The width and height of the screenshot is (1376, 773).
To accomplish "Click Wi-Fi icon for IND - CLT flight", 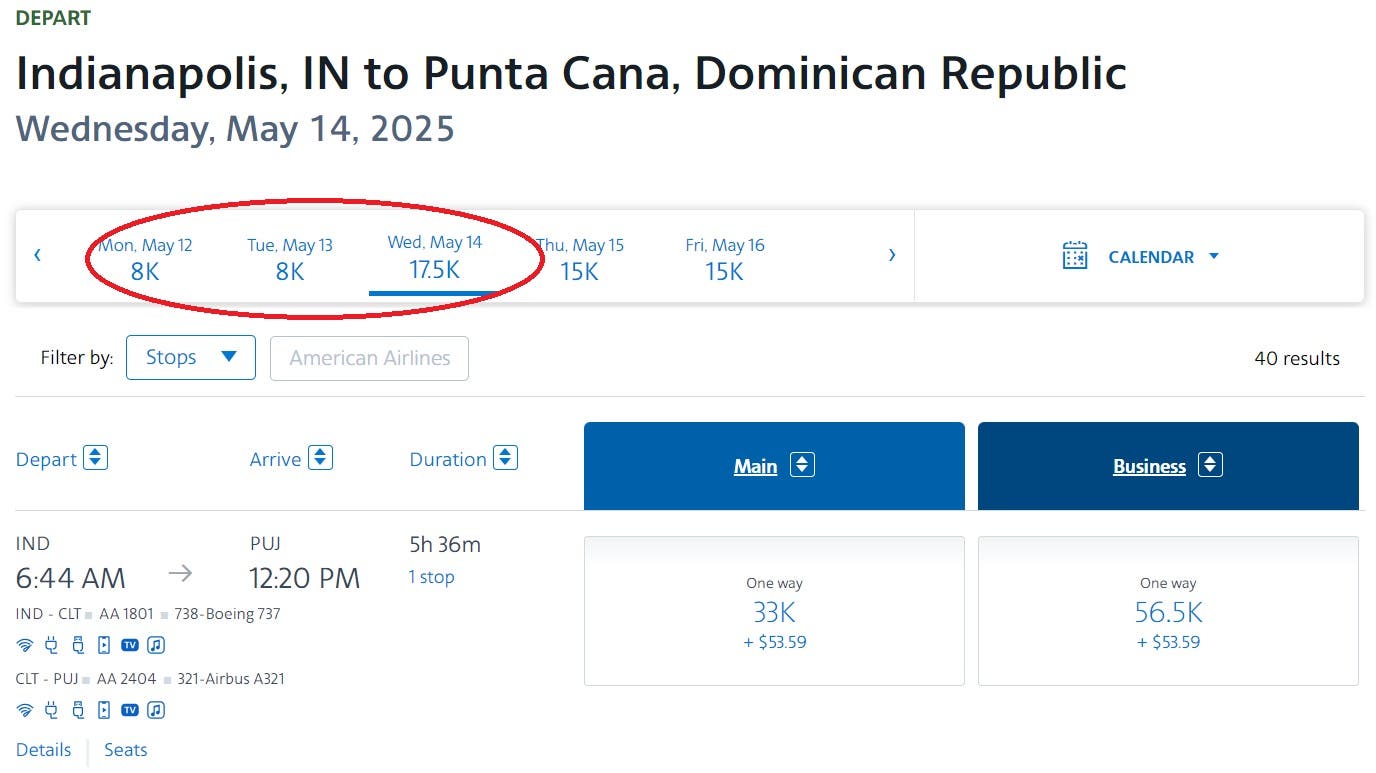I will 25,645.
